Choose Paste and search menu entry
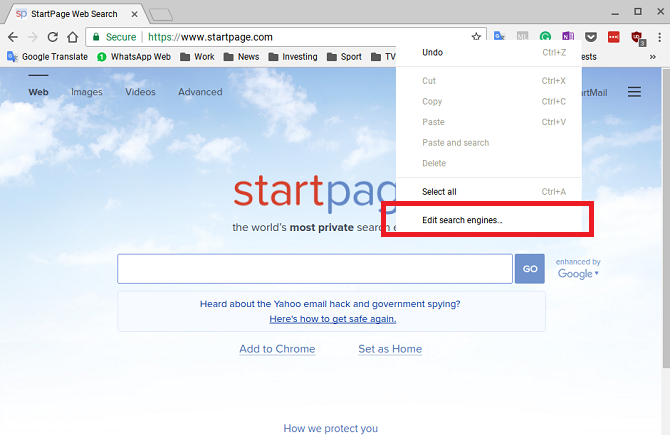The height and width of the screenshot is (435, 670). point(489,143)
